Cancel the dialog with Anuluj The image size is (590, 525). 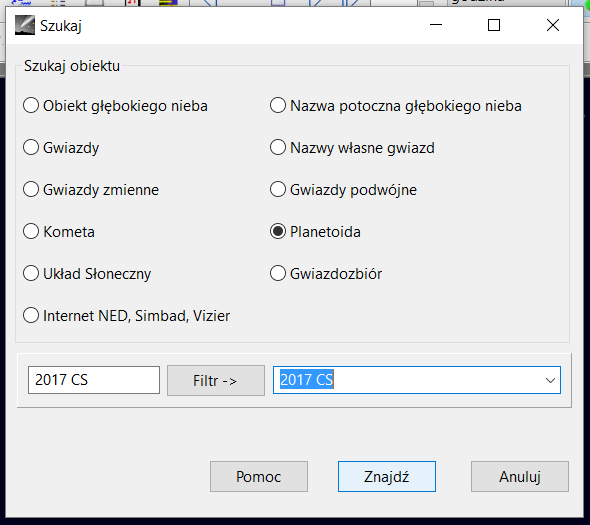520,476
